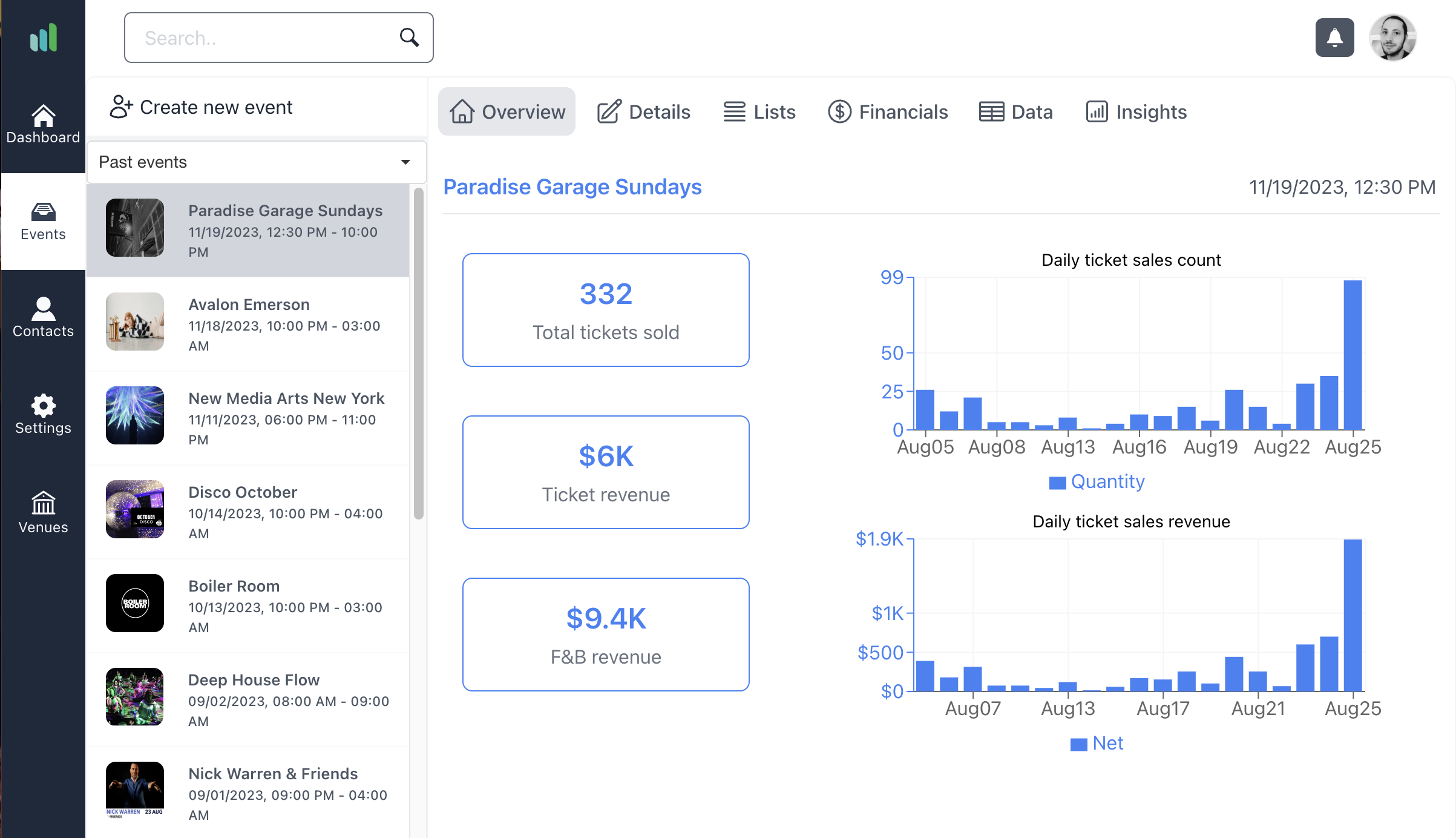Click the $6K Ticket revenue card

[x=606, y=472]
